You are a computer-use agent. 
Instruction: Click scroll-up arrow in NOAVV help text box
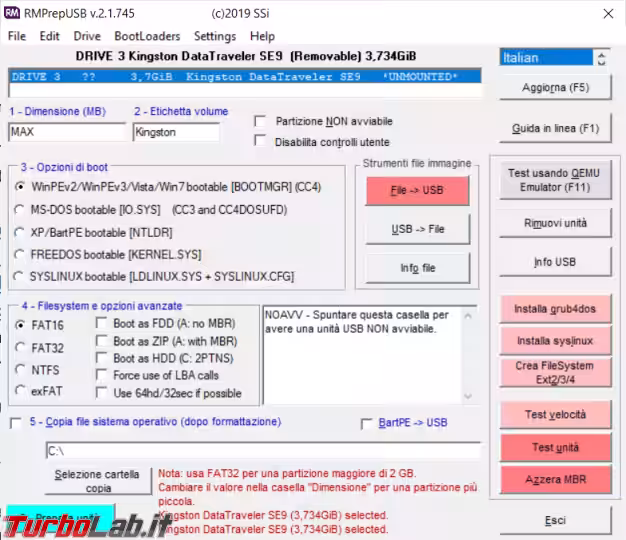click(468, 316)
